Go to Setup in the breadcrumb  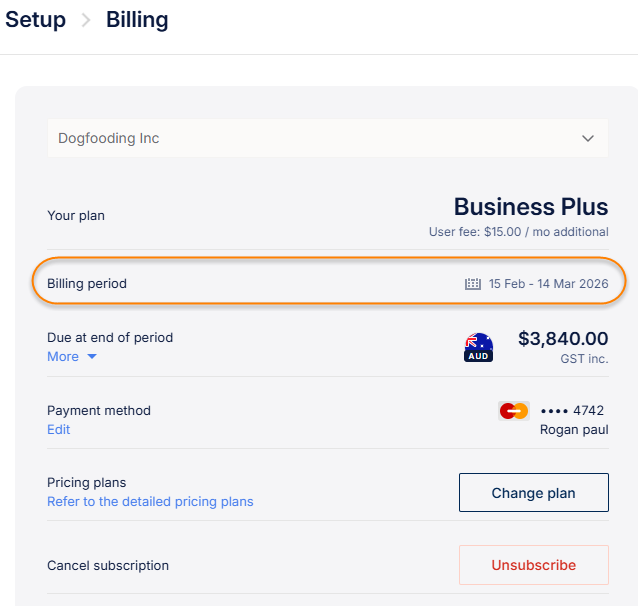(x=36, y=20)
